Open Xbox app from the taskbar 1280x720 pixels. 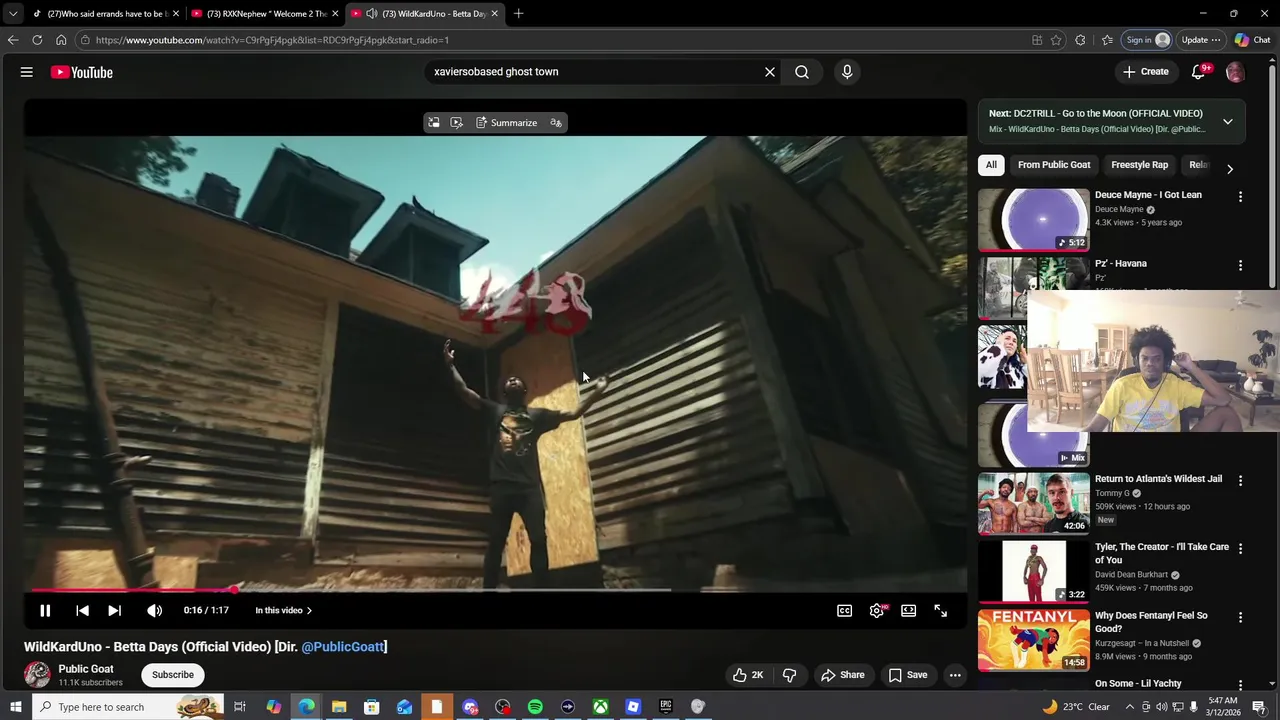600,707
